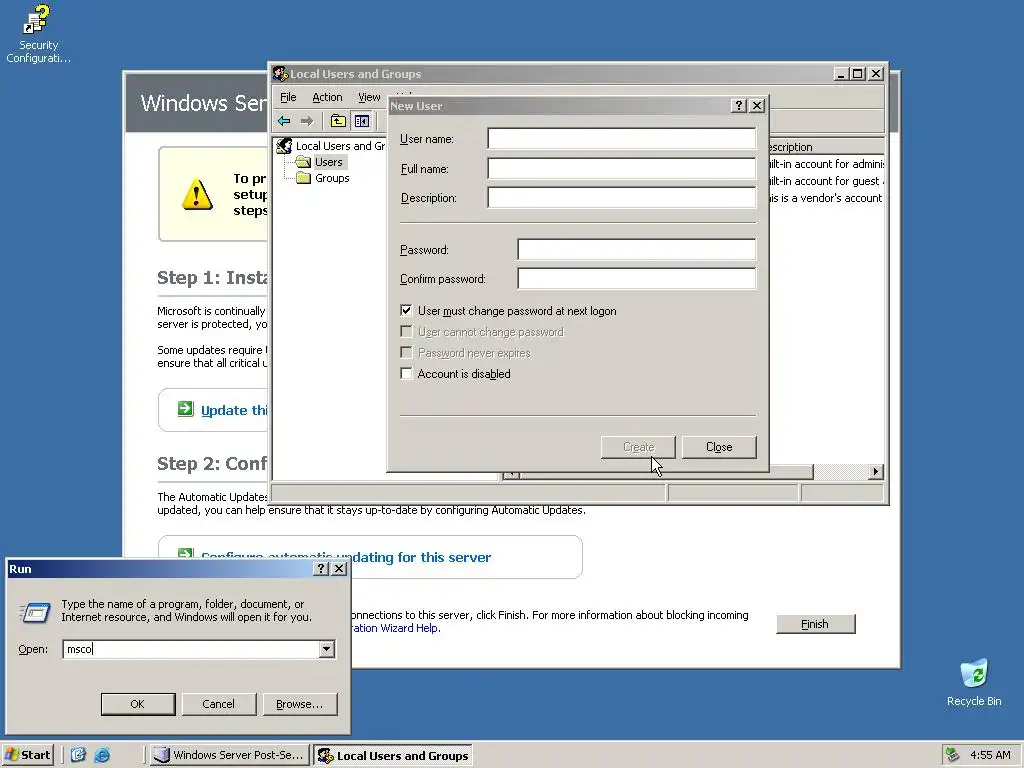Click the Description input field
Screen dimensions: 1024x768
pos(622,198)
